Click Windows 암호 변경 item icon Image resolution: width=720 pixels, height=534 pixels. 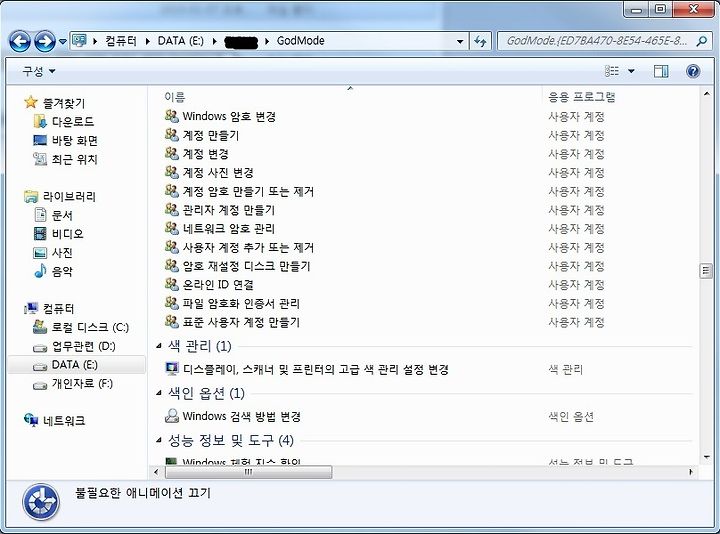click(x=172, y=116)
